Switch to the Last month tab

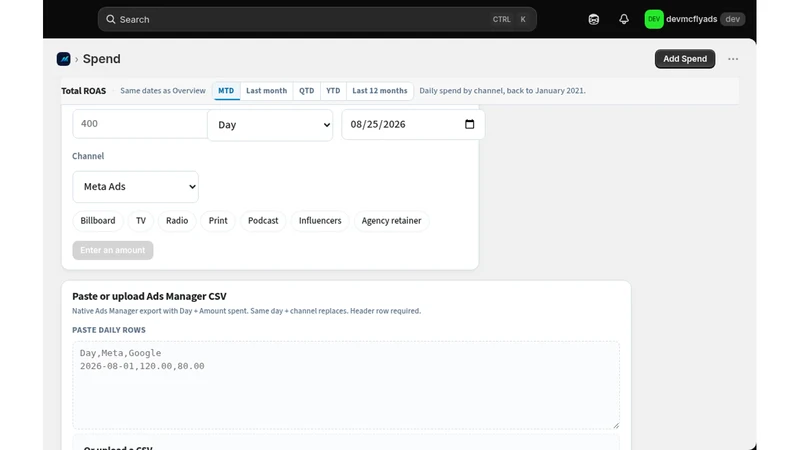(x=266, y=91)
